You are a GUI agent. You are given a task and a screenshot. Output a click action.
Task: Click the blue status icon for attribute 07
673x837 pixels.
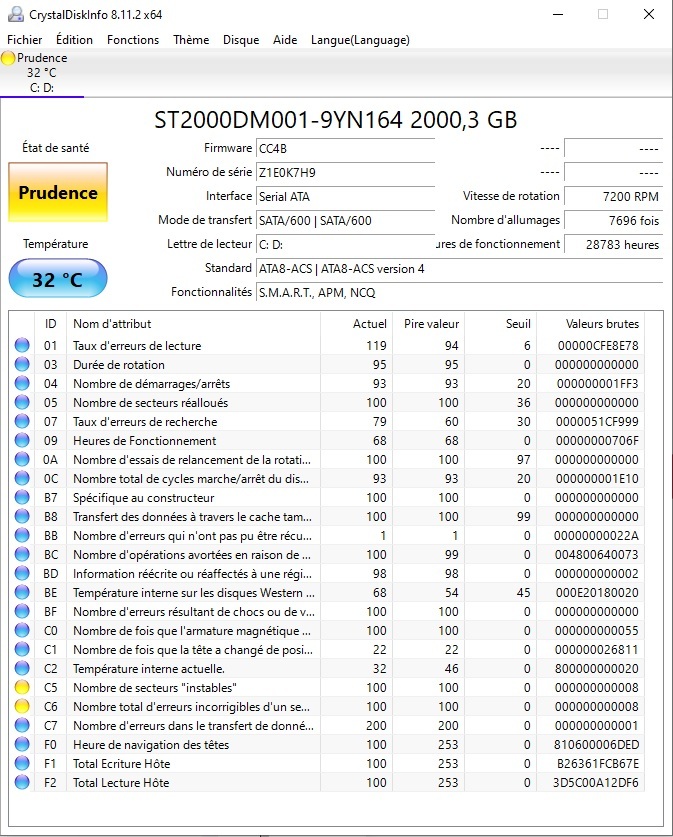22,422
